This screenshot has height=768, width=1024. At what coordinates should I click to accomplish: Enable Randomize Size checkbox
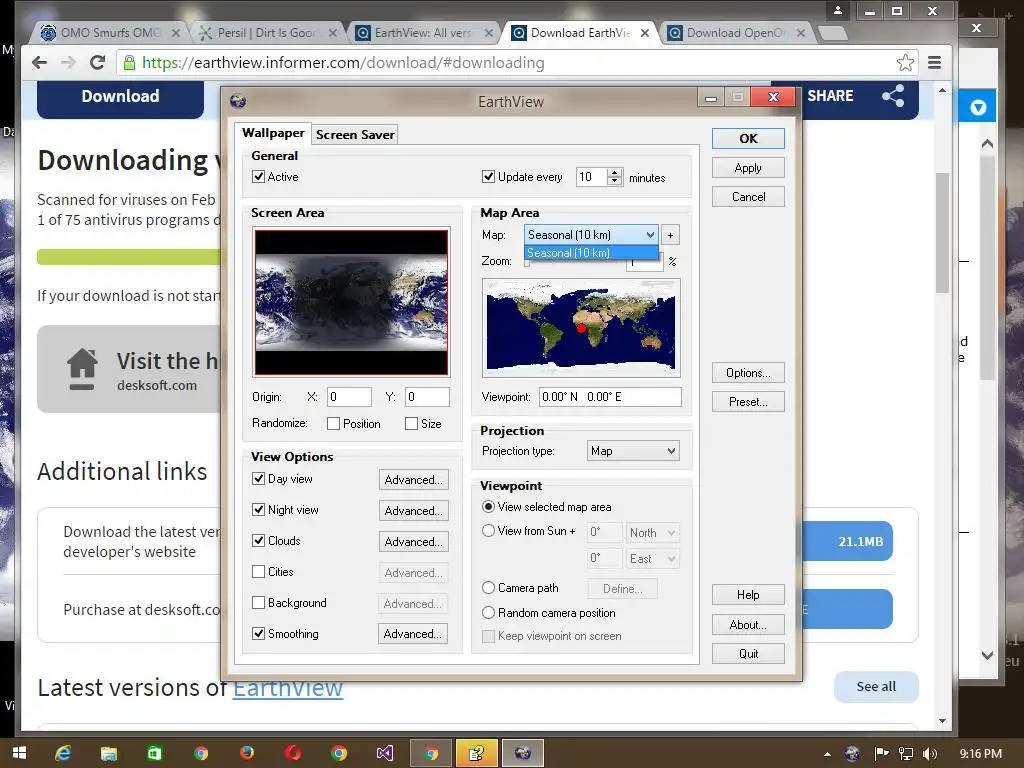tap(411, 424)
